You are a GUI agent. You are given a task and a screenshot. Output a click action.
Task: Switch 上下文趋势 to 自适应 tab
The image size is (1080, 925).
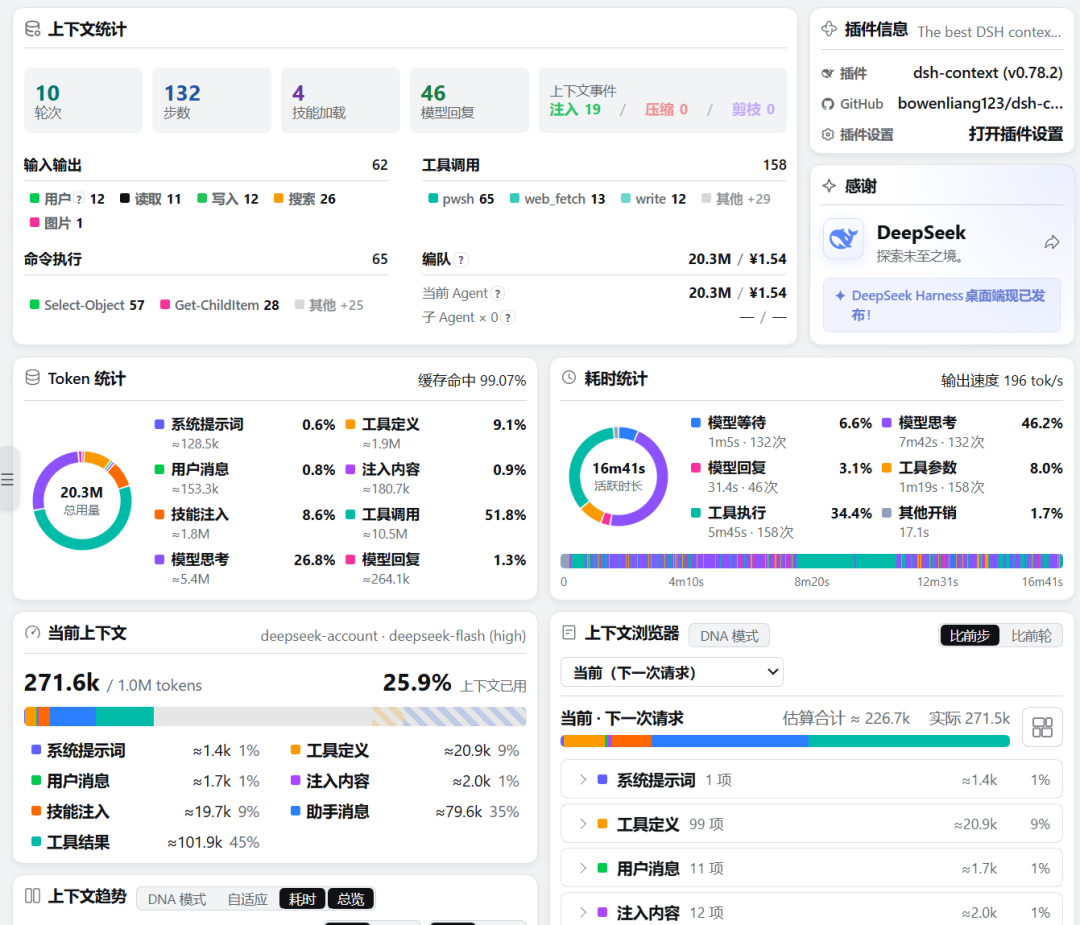click(247, 900)
